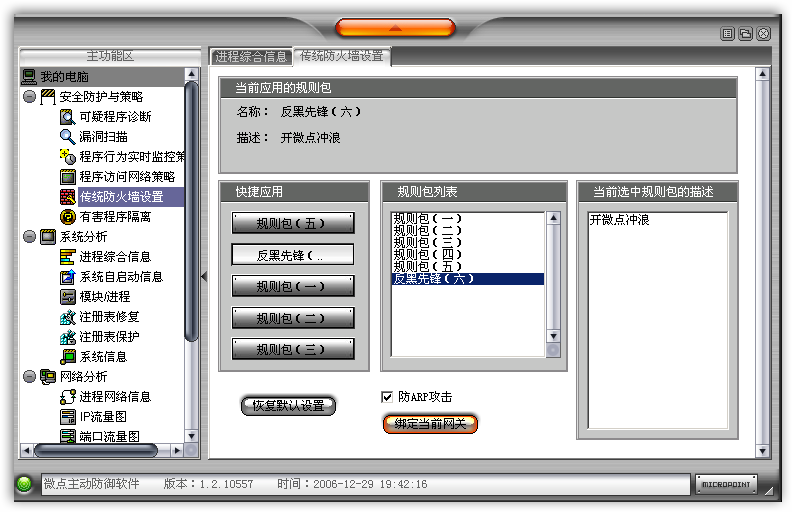Click the sidebar vertical scrollbar thumb

(x=191, y=211)
